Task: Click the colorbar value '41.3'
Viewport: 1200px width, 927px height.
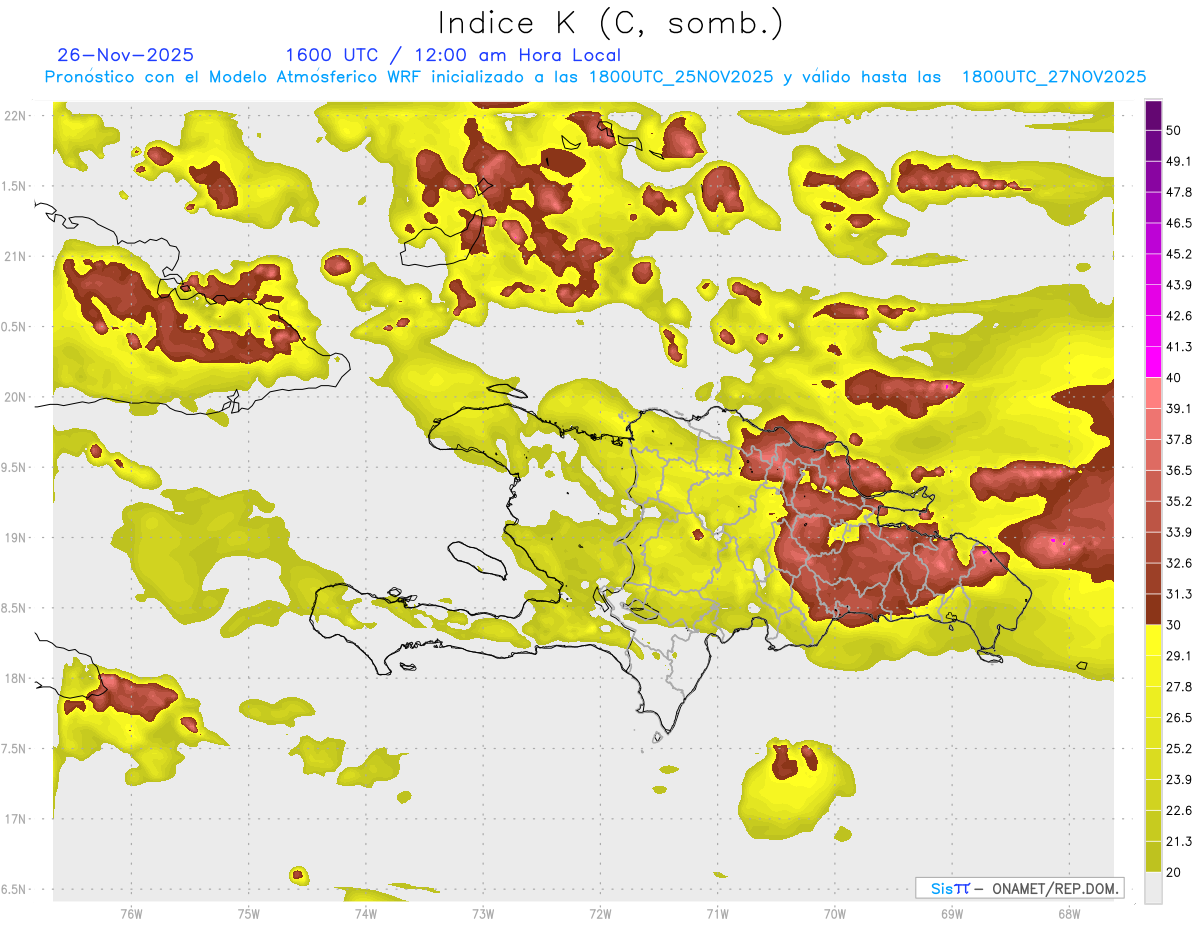Action: (x=1178, y=347)
